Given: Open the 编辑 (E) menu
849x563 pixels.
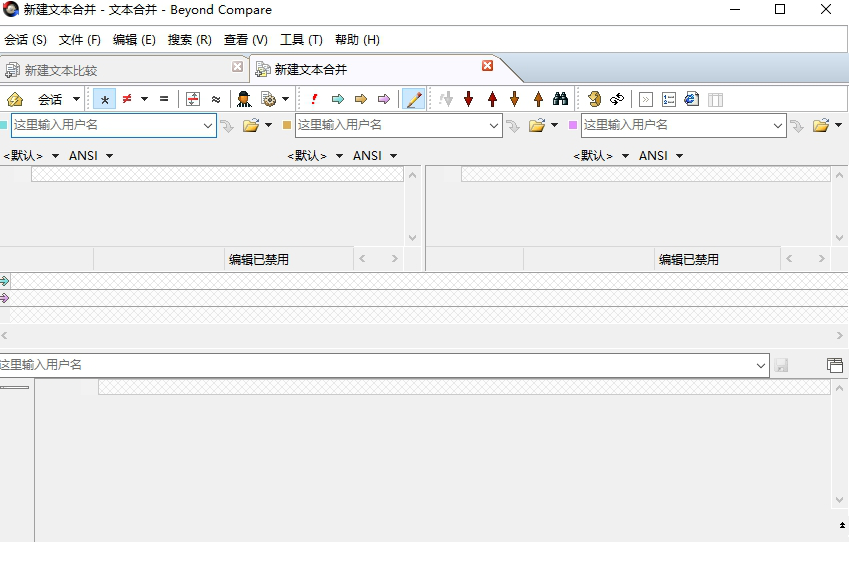Looking at the screenshot, I should click(134, 40).
